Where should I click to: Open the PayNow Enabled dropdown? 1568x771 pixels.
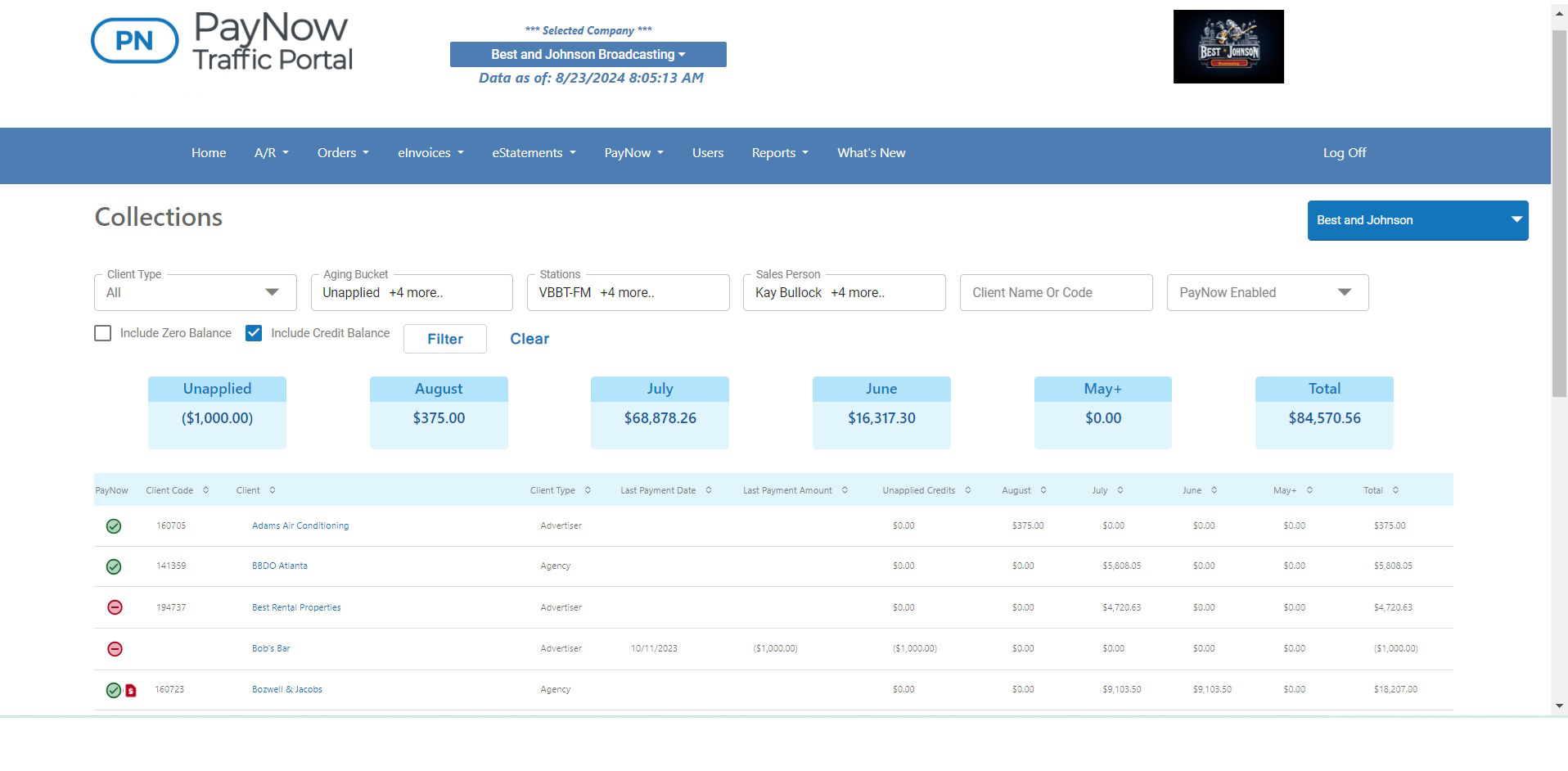pos(1268,292)
